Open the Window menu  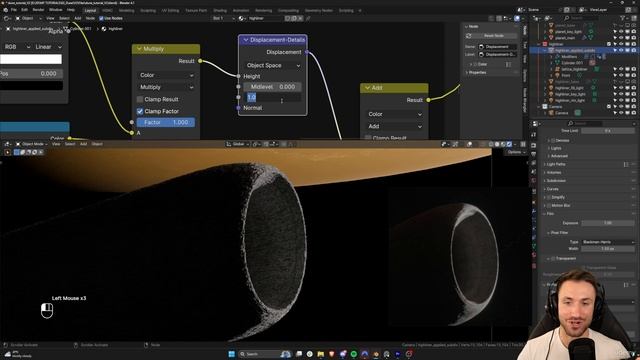click(x=56, y=10)
